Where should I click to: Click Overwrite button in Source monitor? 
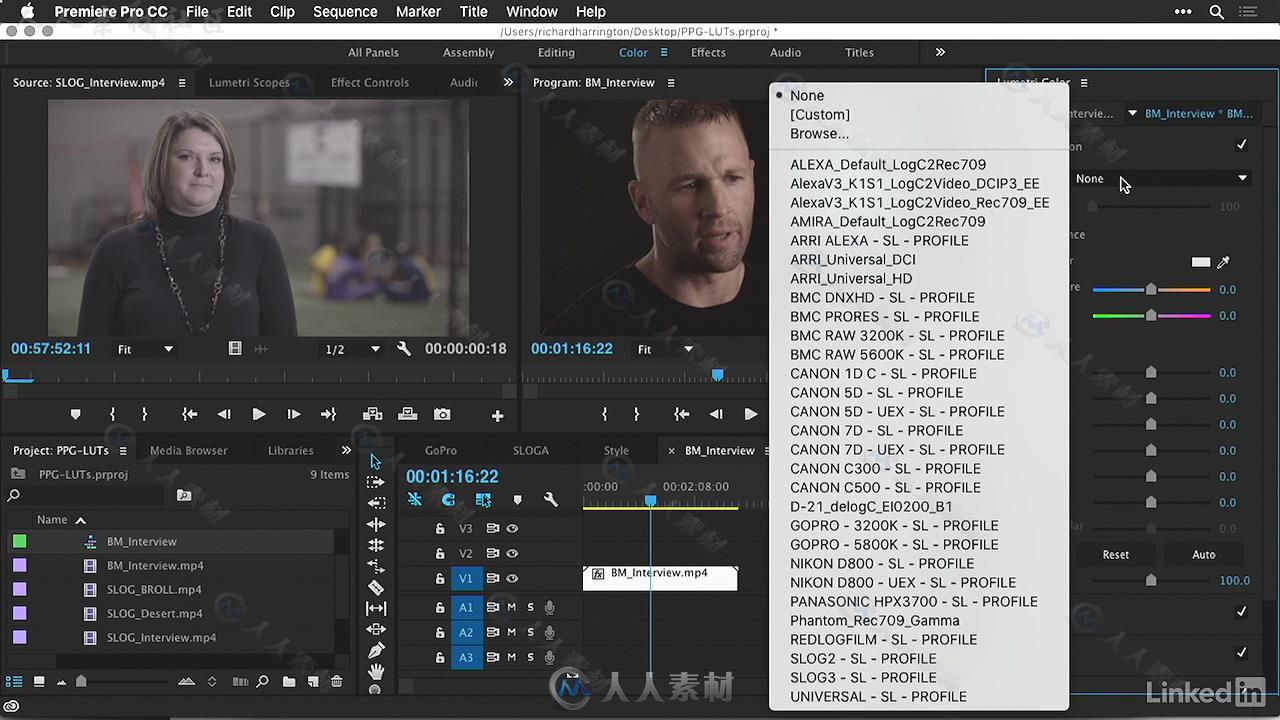(x=407, y=414)
